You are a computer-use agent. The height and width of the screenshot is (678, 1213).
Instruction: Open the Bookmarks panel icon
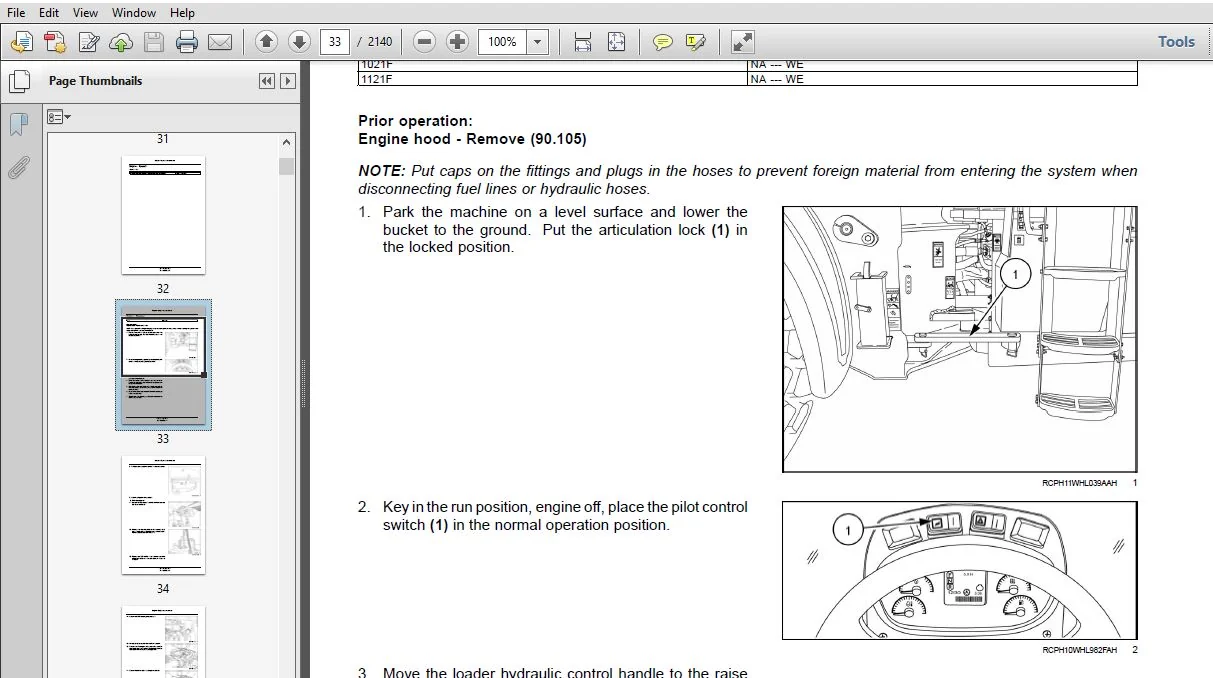(x=18, y=125)
